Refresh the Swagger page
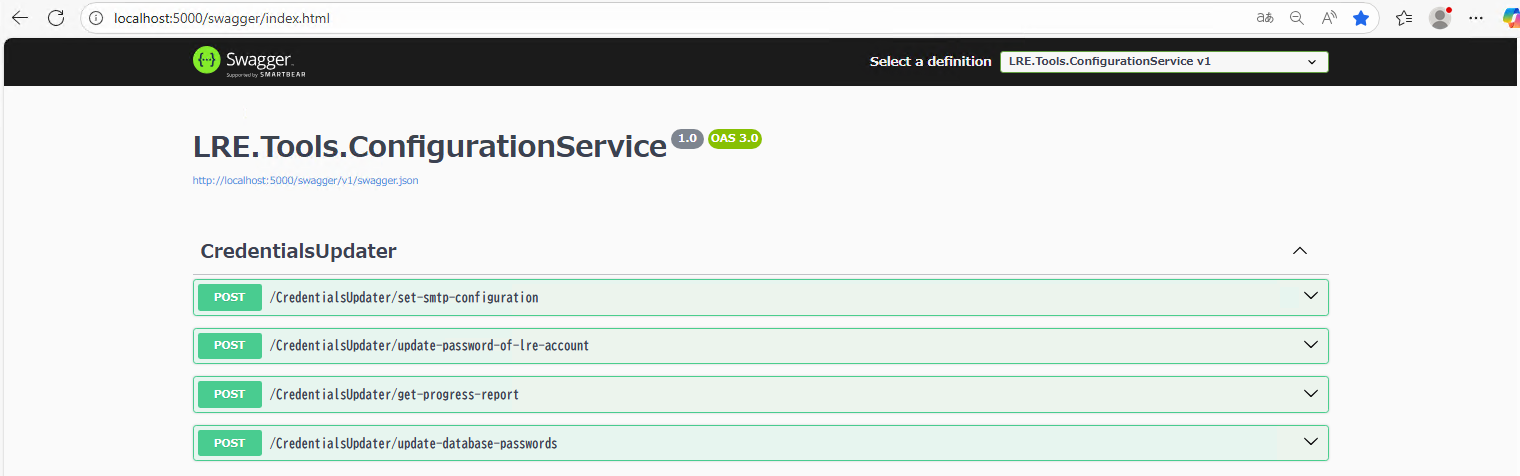This screenshot has height=476, width=1520. (56, 18)
